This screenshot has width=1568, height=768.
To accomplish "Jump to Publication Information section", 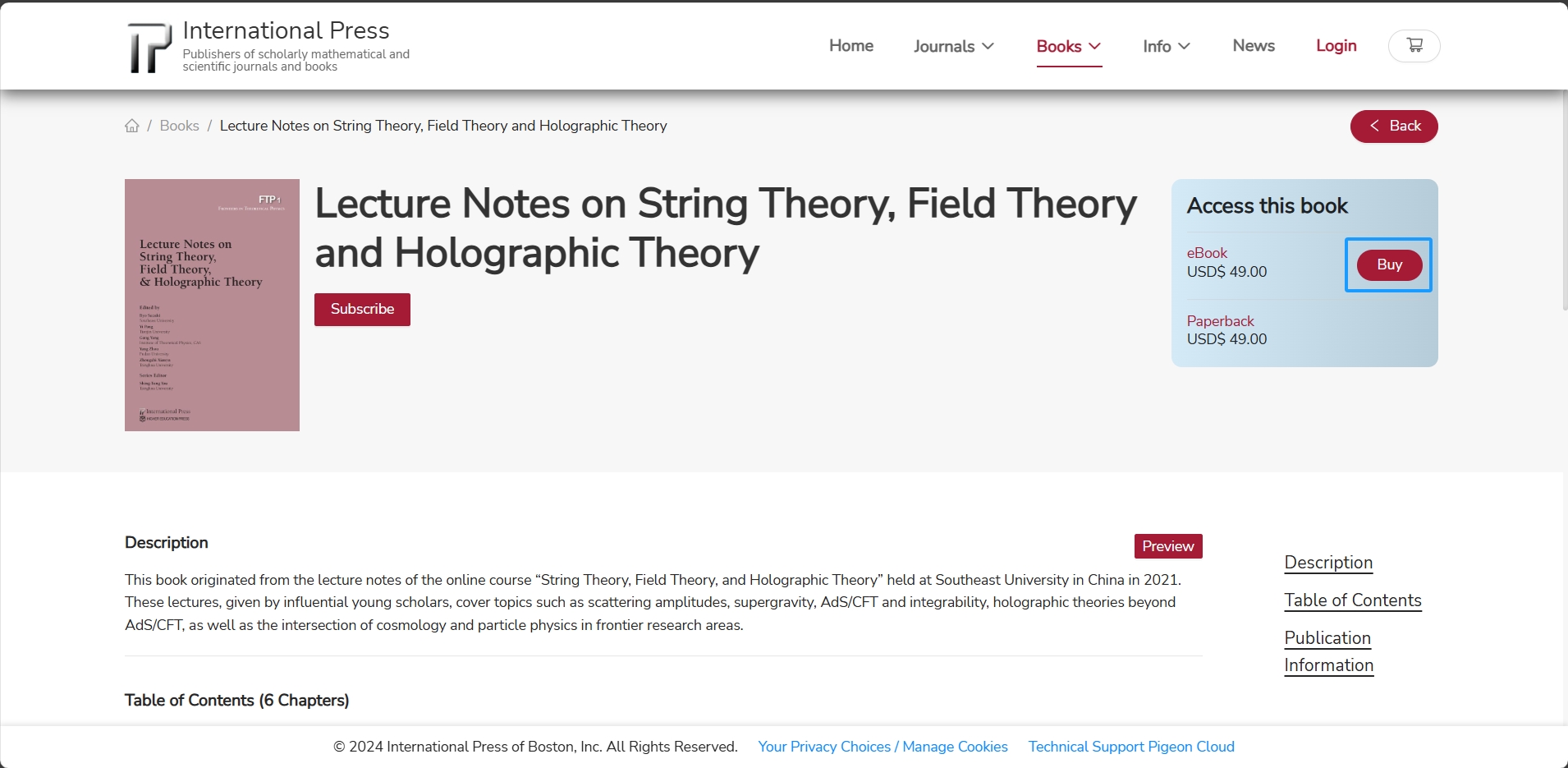I will [1329, 651].
